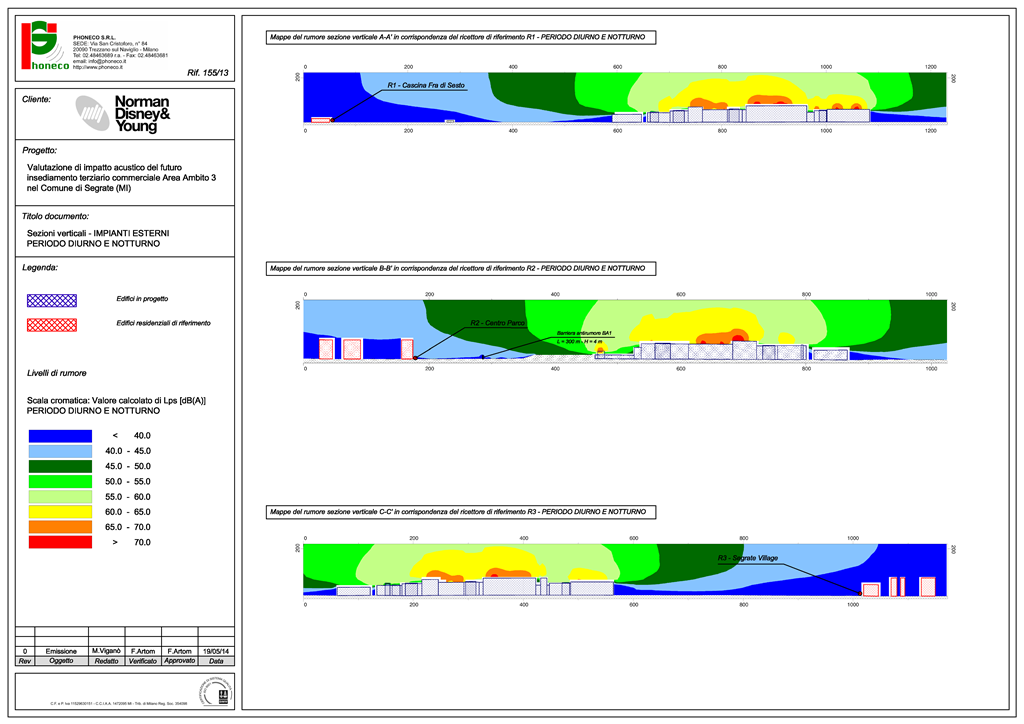Image resolution: width=1024 pixels, height=724 pixels.
Task: Click the 'Rif. 155/13' reference text
Action: [208, 73]
